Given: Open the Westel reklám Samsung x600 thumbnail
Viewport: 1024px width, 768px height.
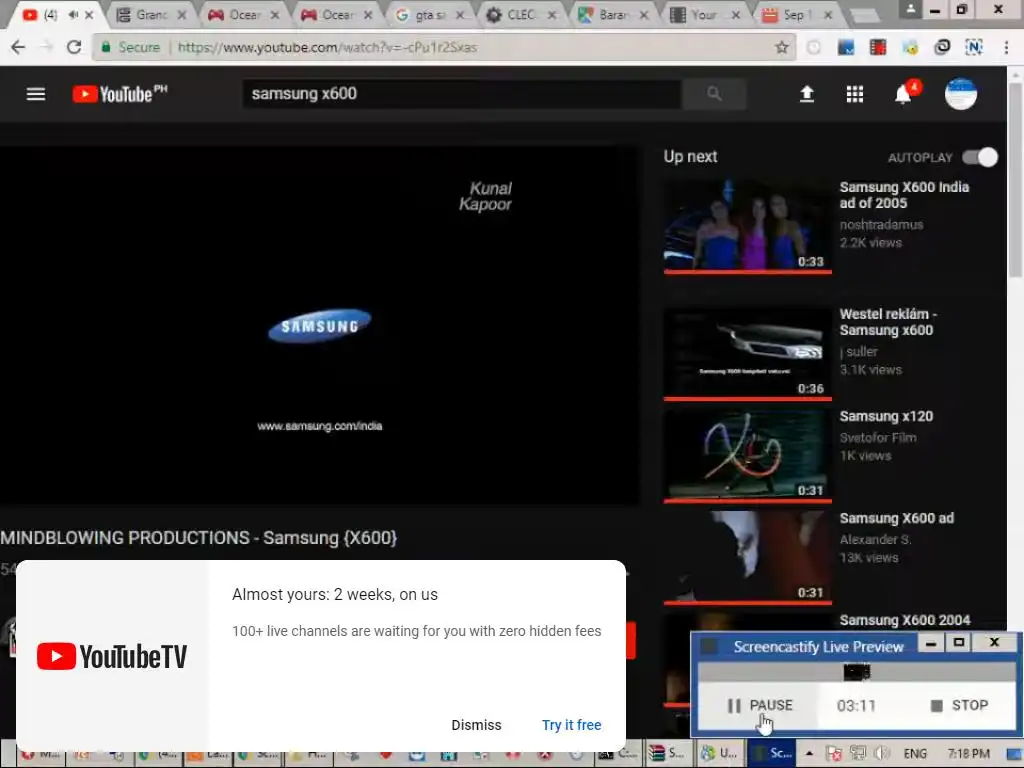Looking at the screenshot, I should [x=748, y=353].
